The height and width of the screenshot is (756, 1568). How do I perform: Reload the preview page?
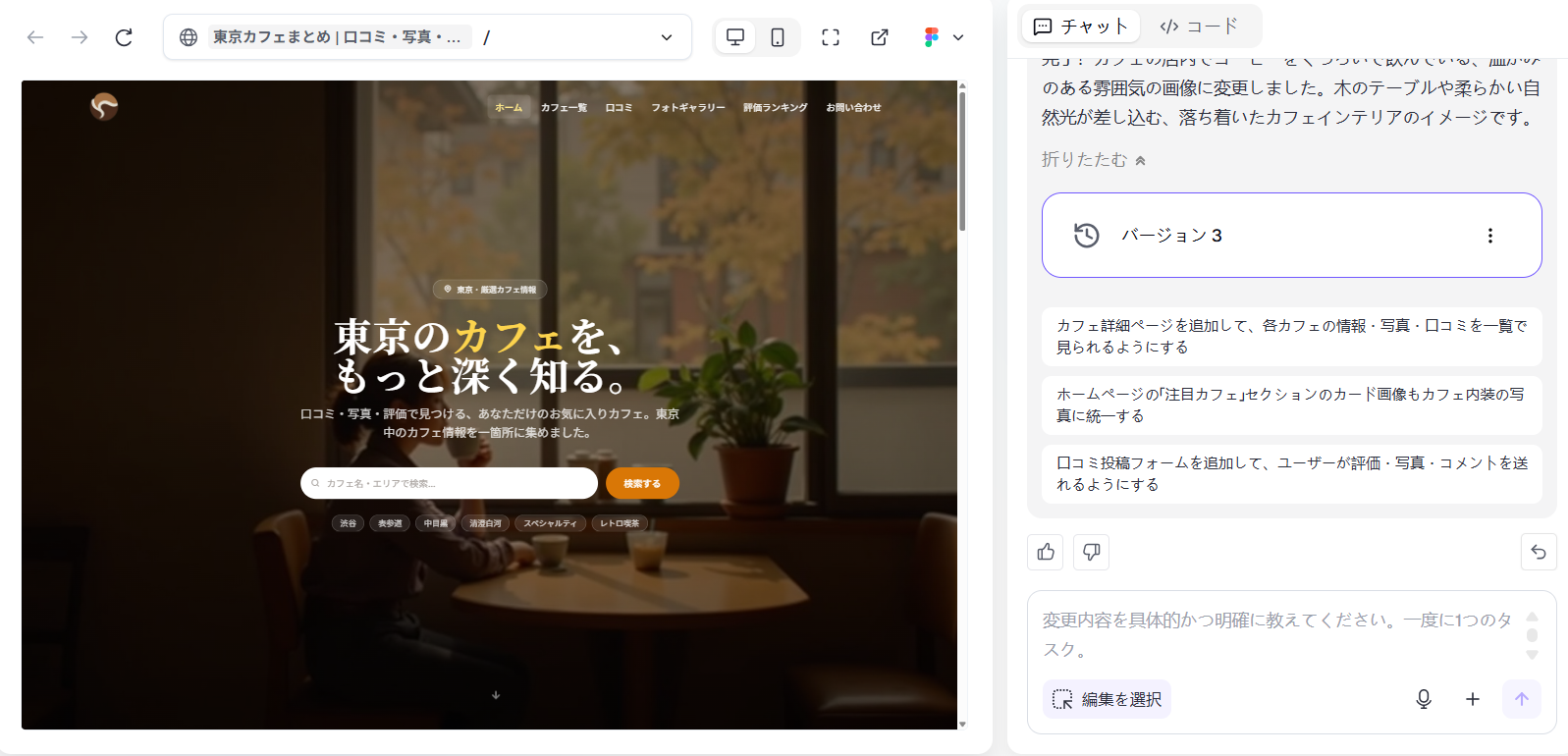(x=124, y=37)
